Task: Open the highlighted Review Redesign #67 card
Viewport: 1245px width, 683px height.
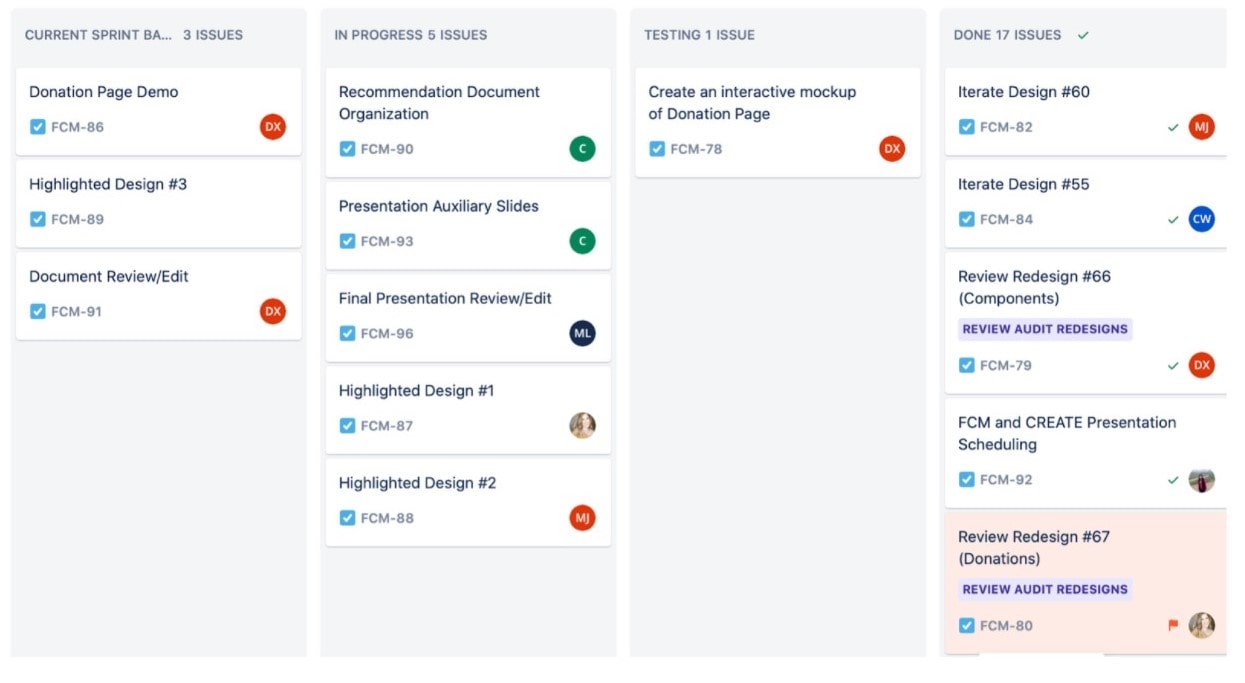Action: 1033,547
